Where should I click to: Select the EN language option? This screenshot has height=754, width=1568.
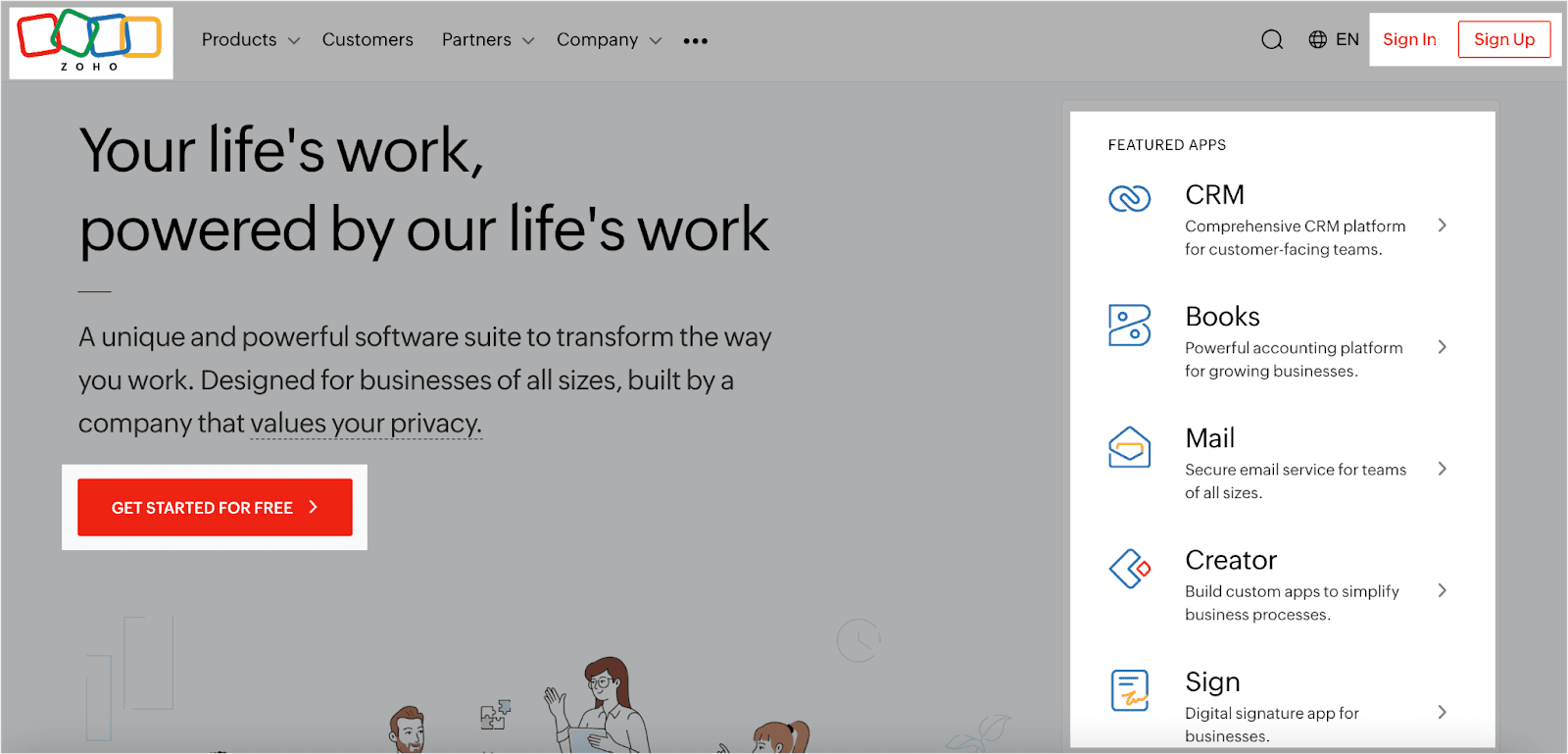tap(1347, 39)
